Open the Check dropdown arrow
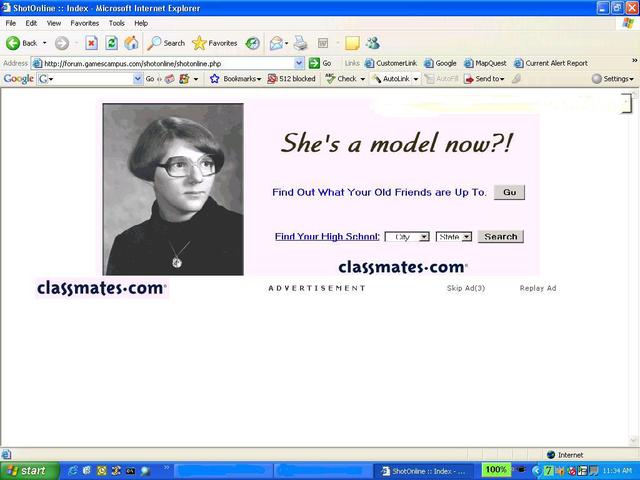 362,79
